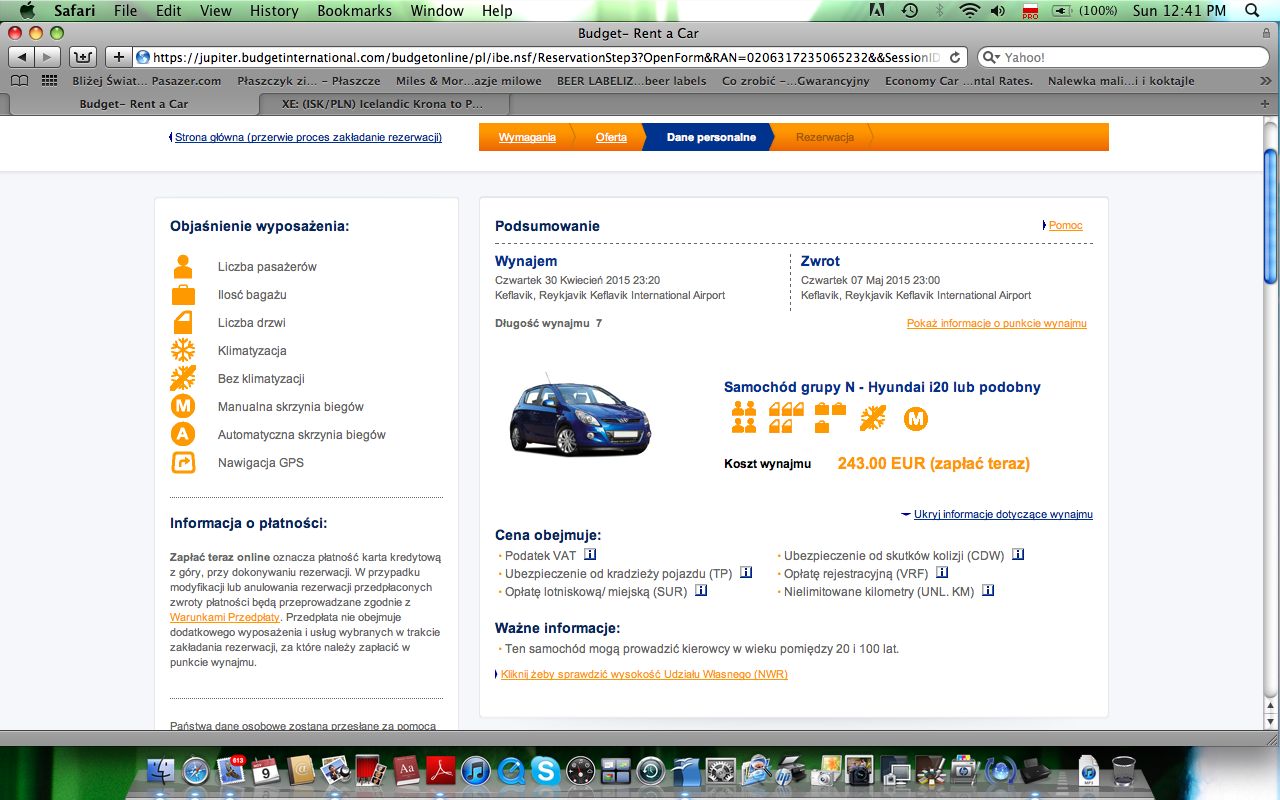Click Safari back navigation arrow
This screenshot has width=1280, height=800.
(23, 57)
